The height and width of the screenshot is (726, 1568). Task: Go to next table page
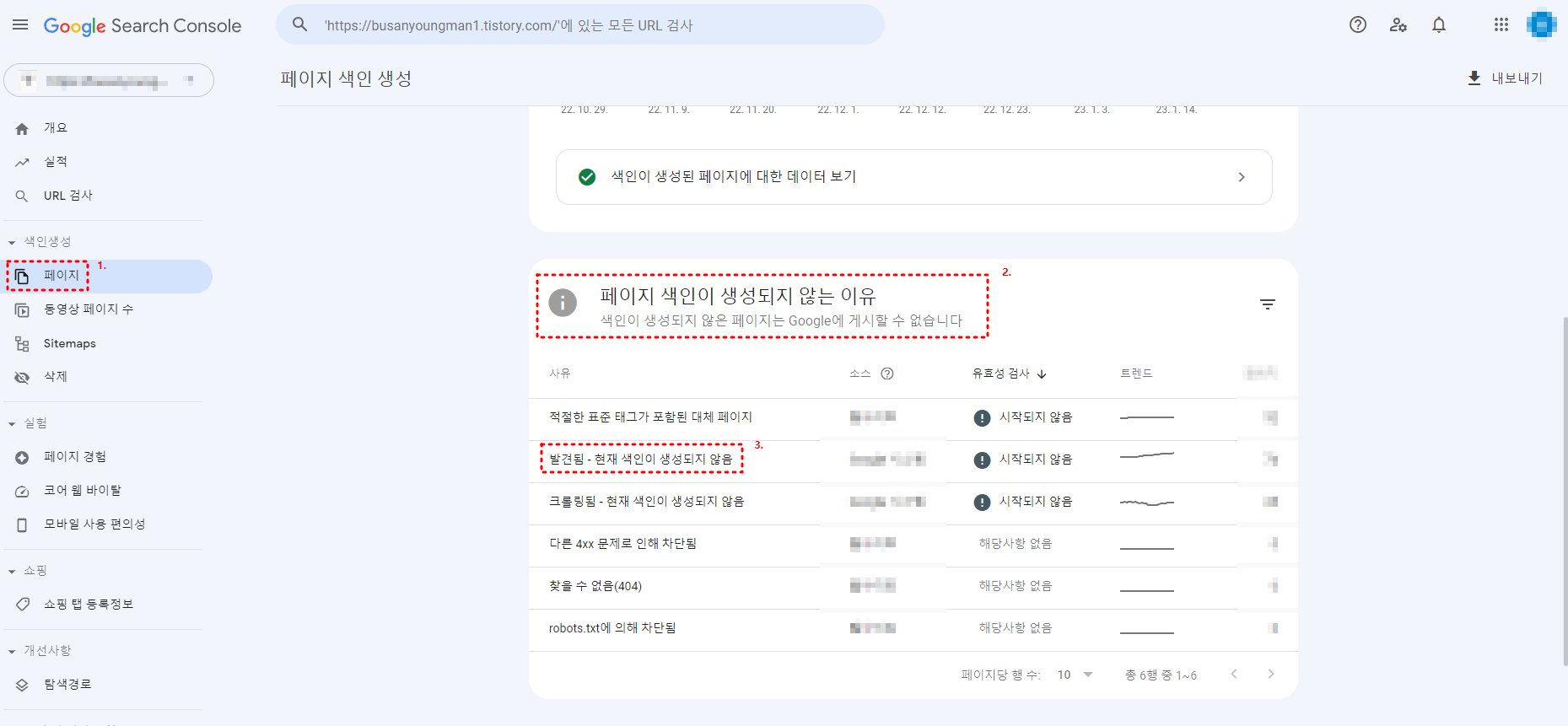[x=1271, y=674]
